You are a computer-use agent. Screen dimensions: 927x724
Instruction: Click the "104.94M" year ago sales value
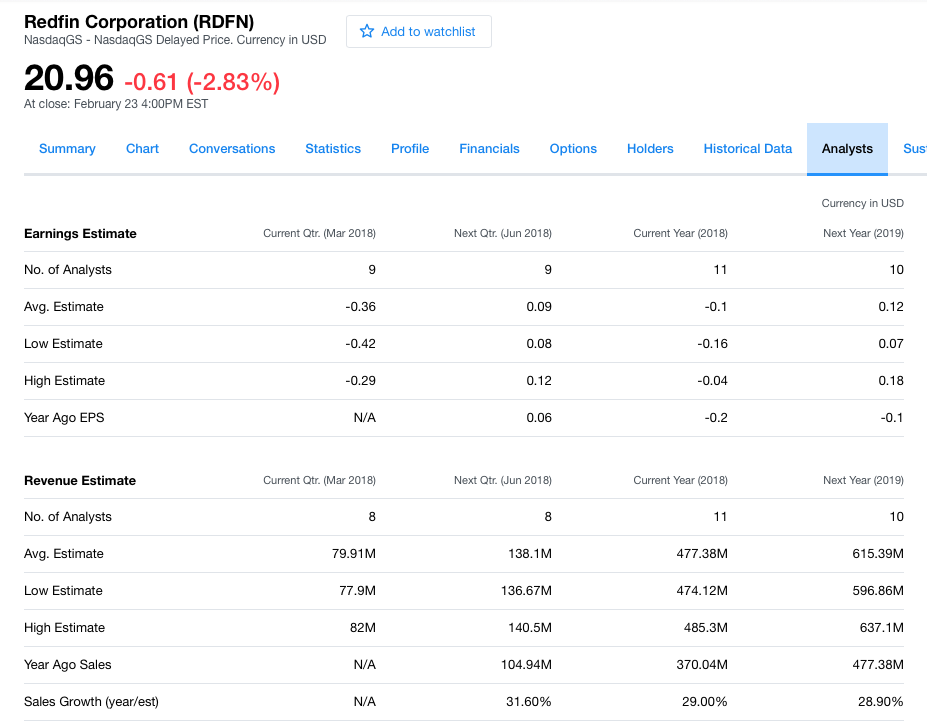point(527,665)
